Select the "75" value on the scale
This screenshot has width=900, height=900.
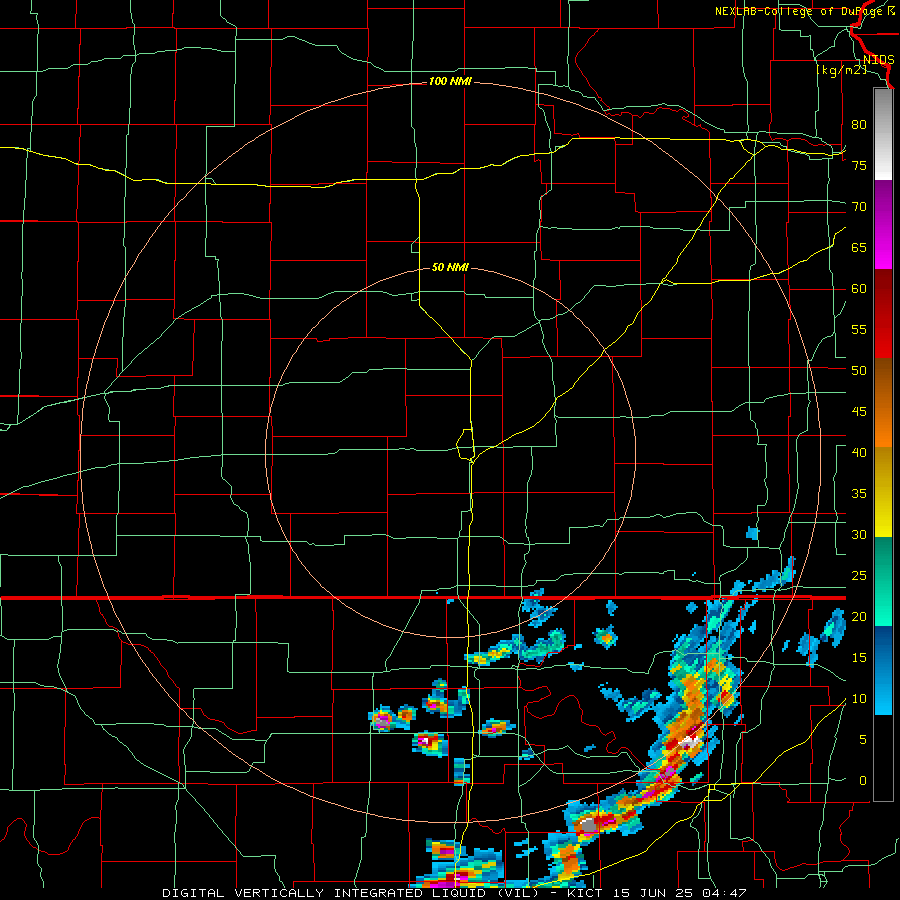859,165
